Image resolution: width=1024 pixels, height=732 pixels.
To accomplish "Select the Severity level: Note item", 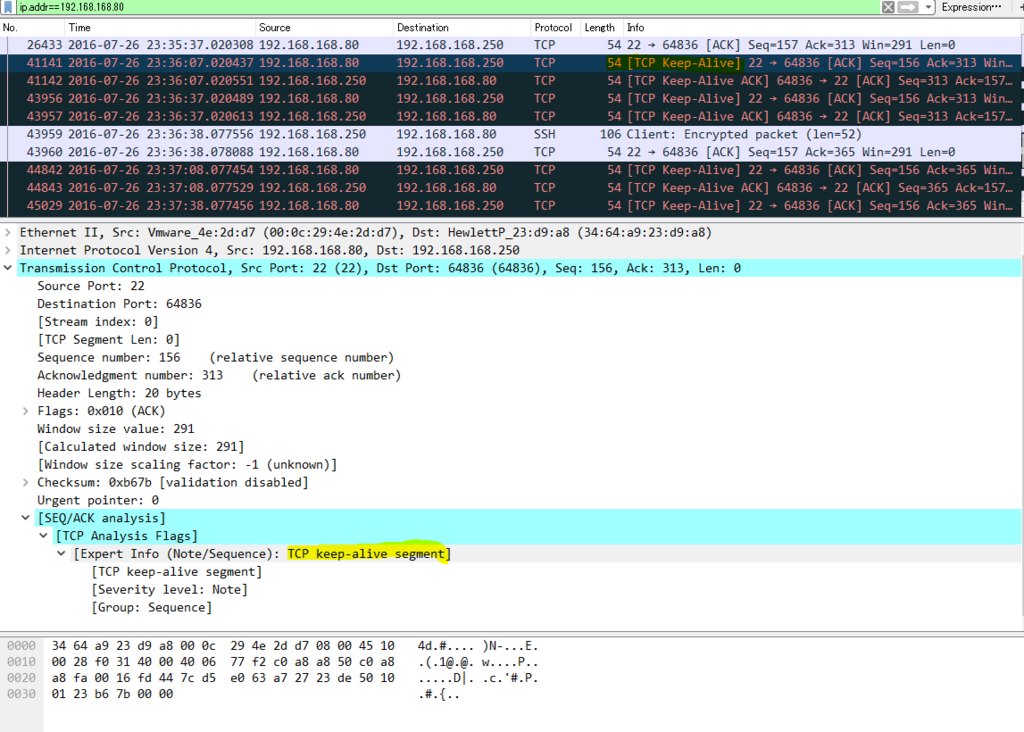I will 170,589.
